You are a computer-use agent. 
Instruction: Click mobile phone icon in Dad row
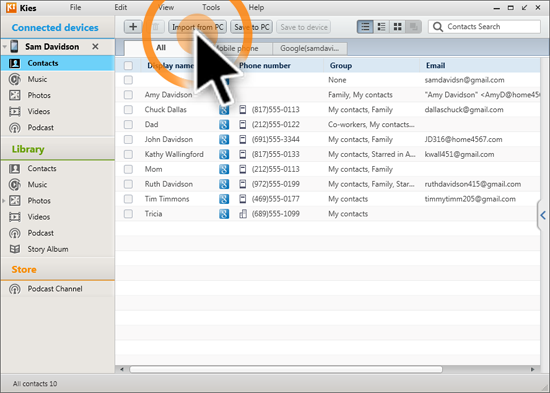pos(242,125)
